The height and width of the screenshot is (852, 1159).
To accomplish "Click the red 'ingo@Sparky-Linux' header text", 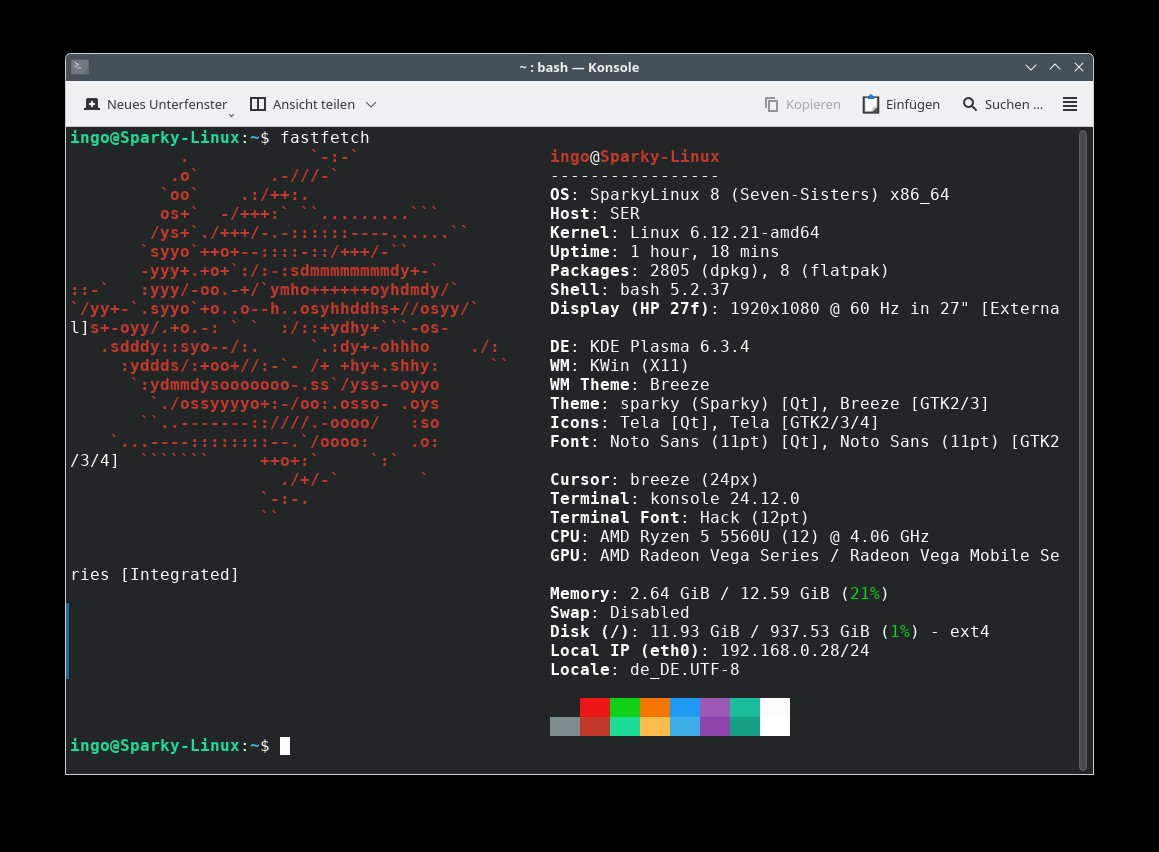I will [x=634, y=157].
